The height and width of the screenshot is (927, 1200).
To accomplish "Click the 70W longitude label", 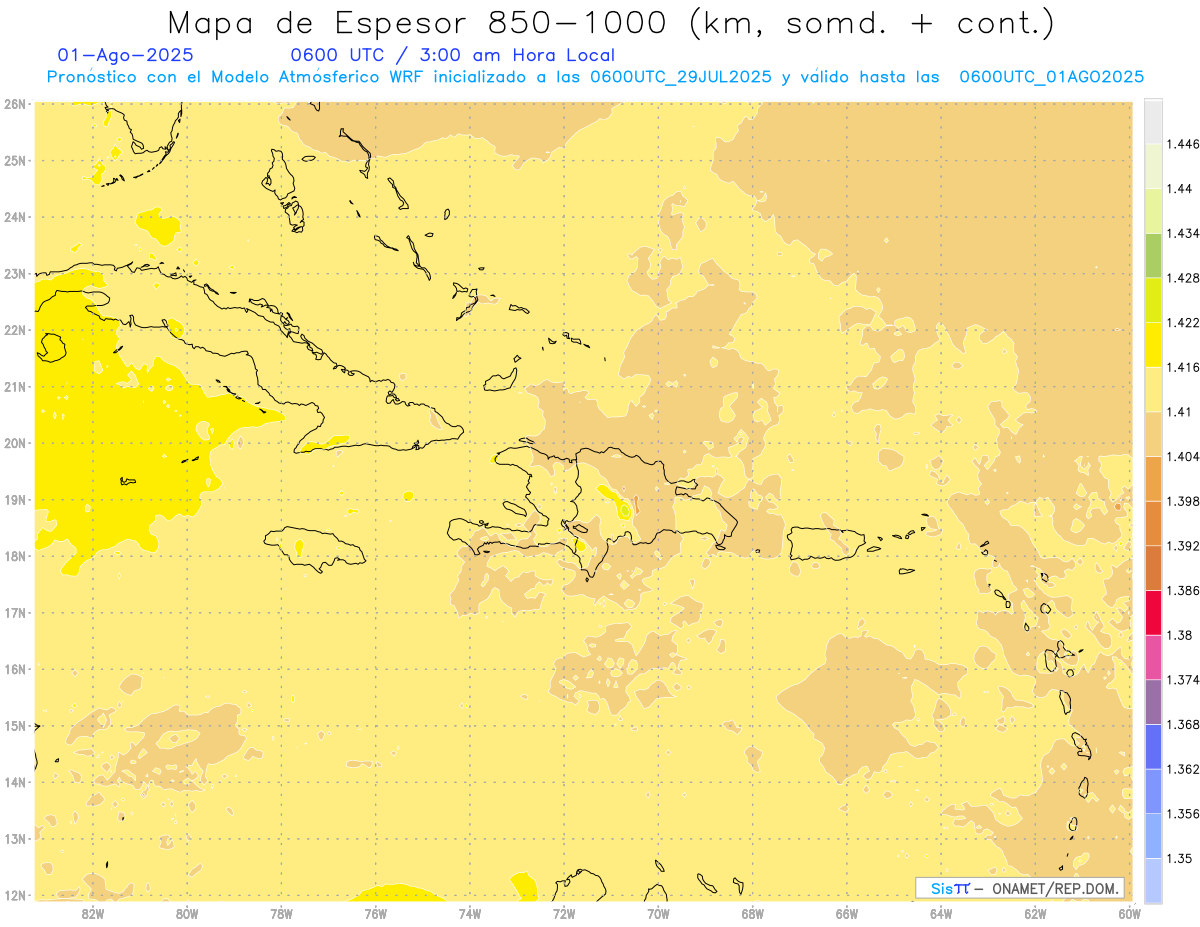I will click(658, 913).
